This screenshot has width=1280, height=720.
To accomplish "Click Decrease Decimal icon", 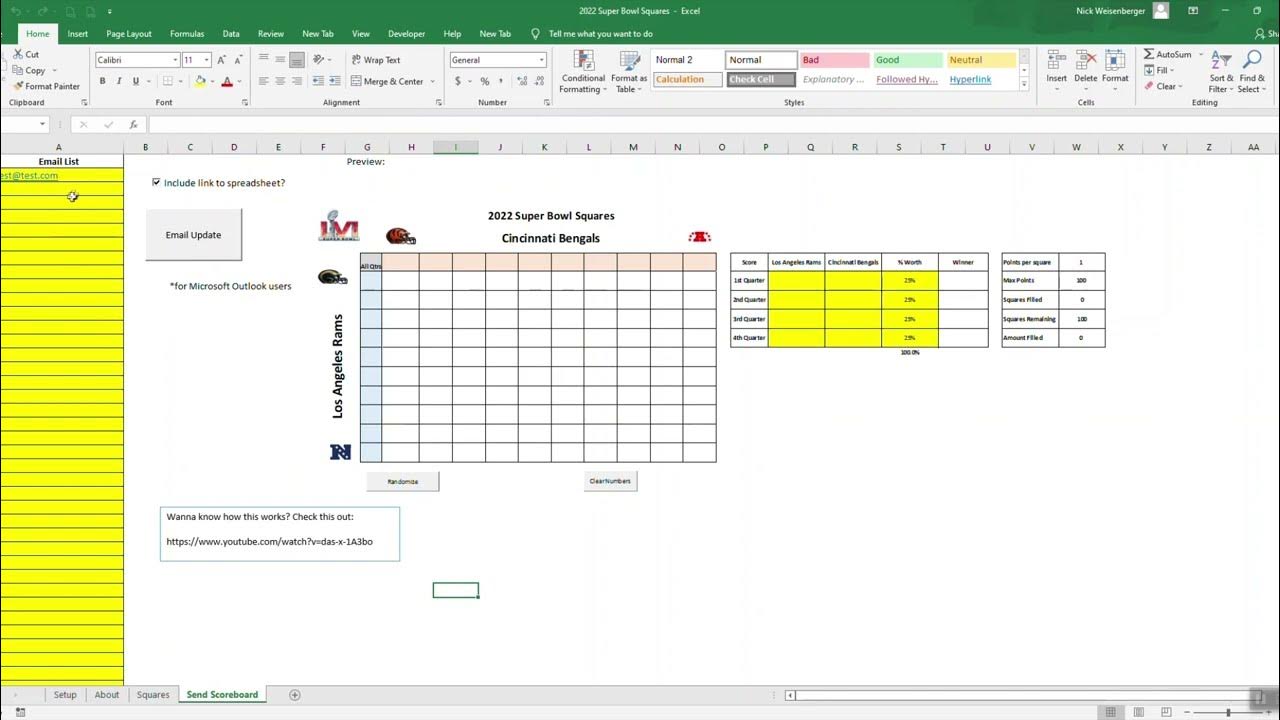I will pyautogui.click(x=538, y=81).
